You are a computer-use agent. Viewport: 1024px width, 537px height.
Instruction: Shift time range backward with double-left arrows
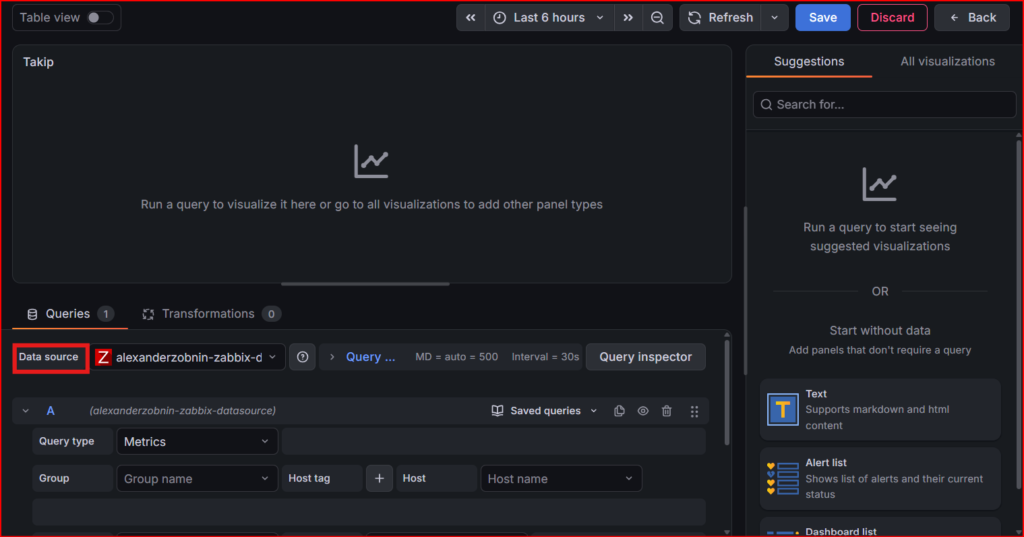[x=471, y=18]
